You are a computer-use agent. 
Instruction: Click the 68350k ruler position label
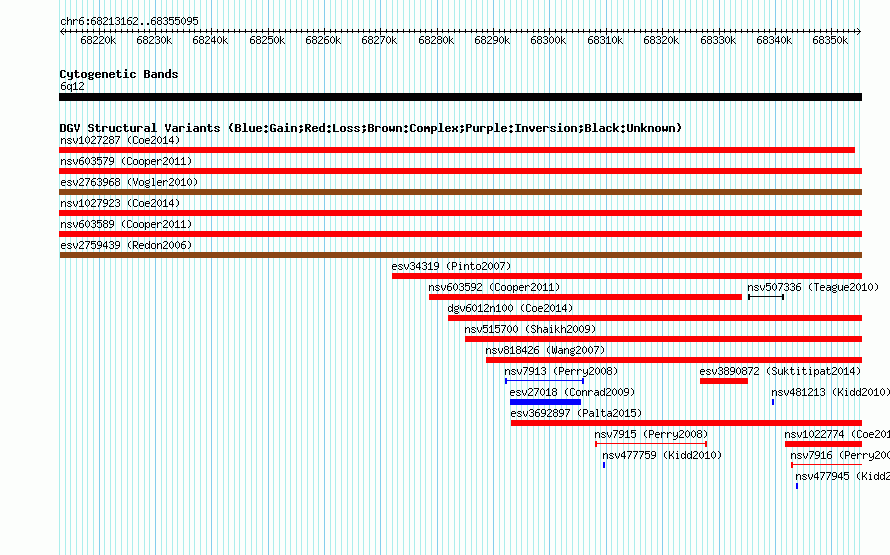coord(830,40)
